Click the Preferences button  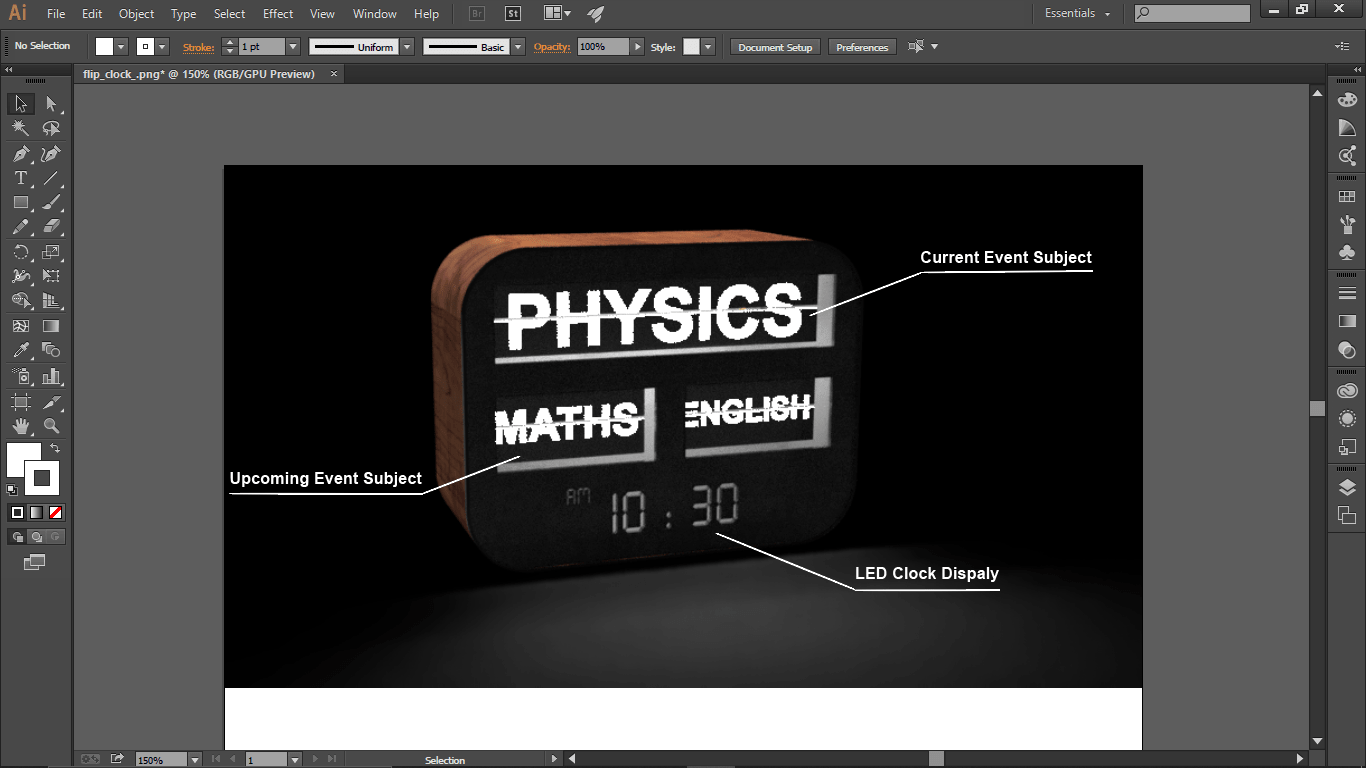pos(862,47)
